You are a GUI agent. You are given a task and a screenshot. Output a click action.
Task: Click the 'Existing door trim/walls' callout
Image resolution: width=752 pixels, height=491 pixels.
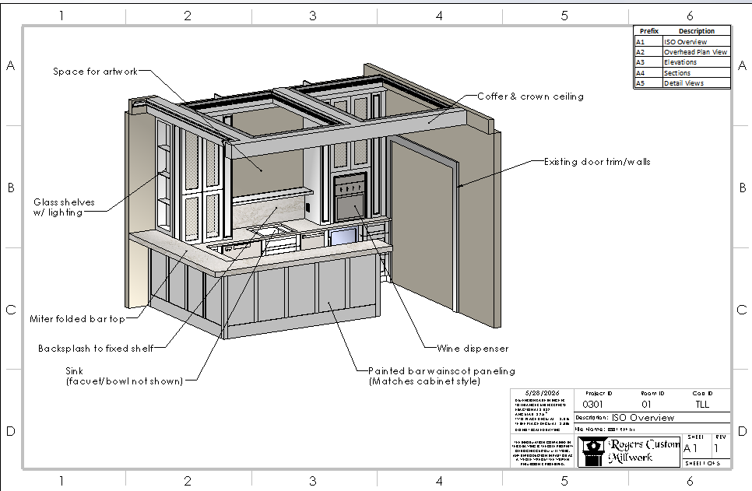[x=597, y=162]
